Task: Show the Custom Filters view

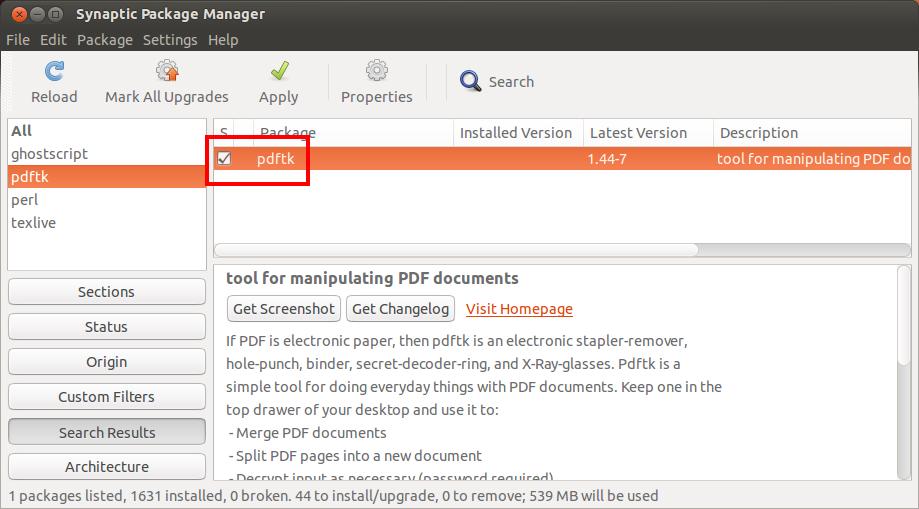Action: click(106, 397)
